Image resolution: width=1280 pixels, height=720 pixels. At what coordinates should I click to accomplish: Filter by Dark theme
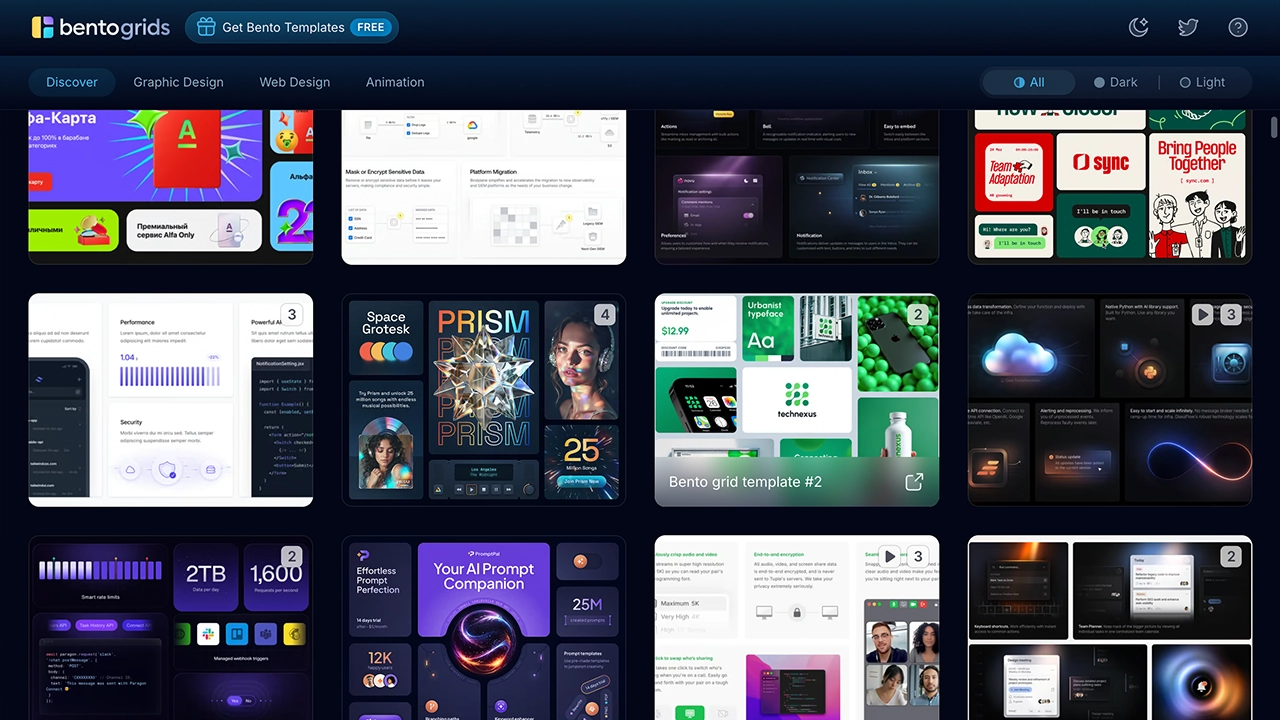(1115, 82)
